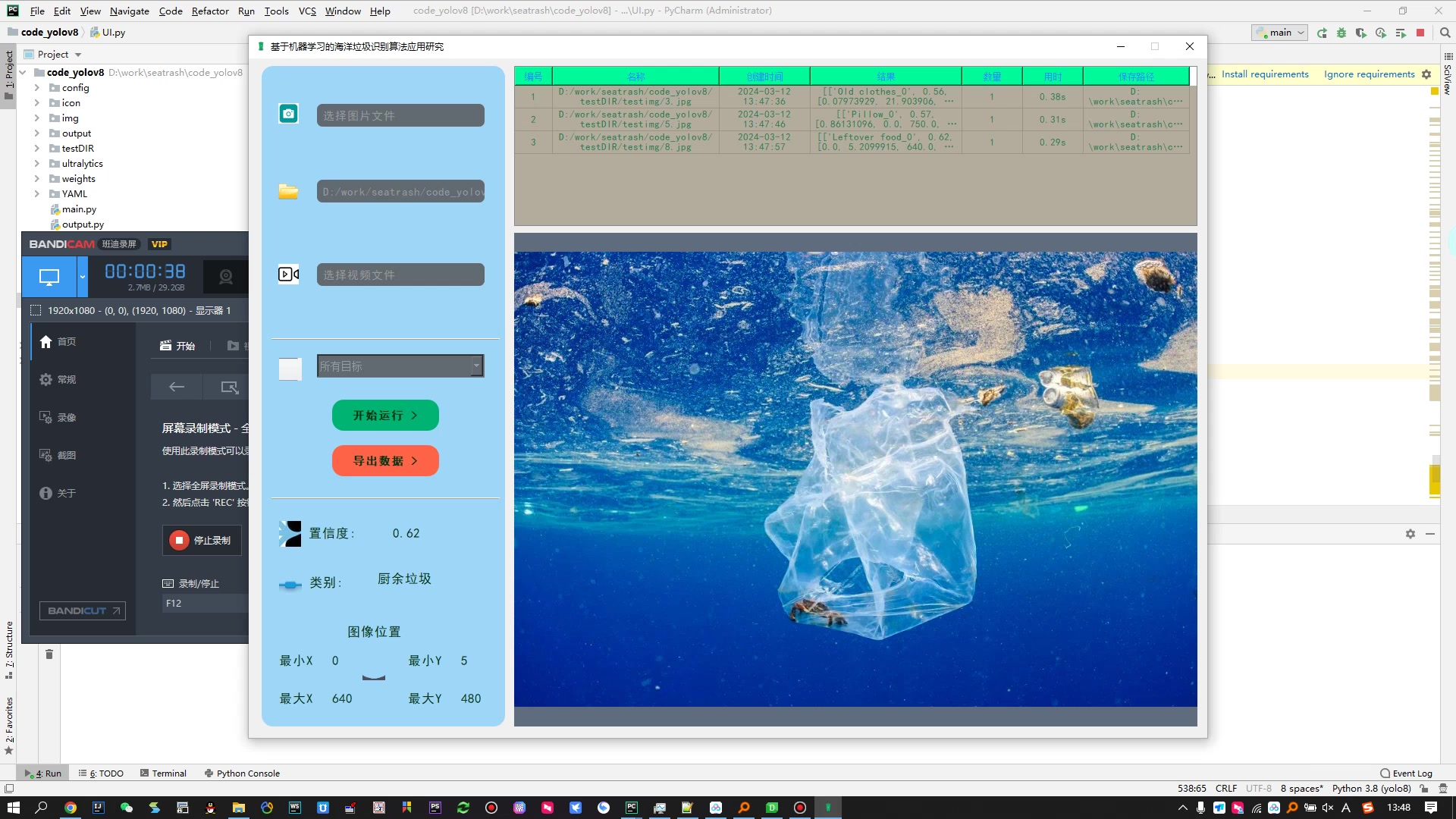Click the BANDICUT button

[83, 611]
